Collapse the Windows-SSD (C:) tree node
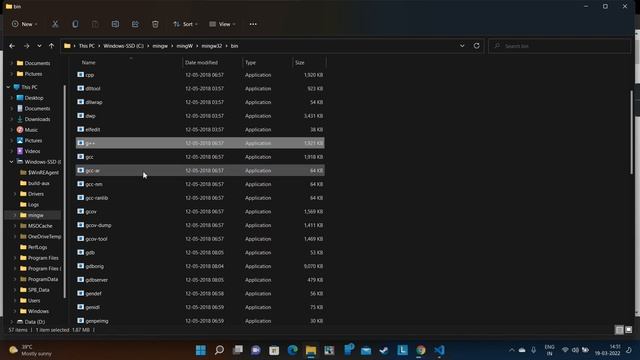Screen dimensions: 640x360 (x=11, y=162)
